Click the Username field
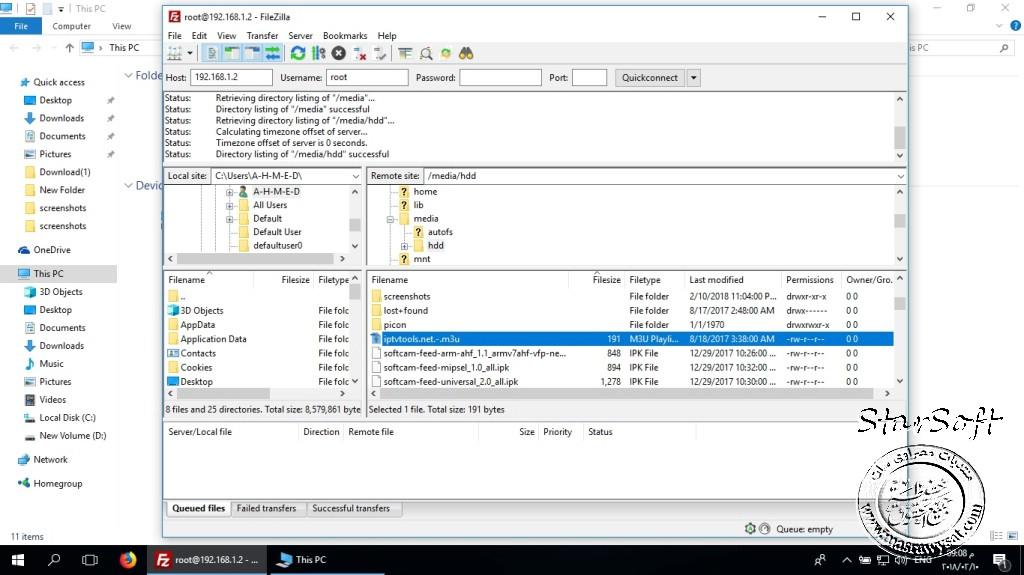 (x=367, y=77)
